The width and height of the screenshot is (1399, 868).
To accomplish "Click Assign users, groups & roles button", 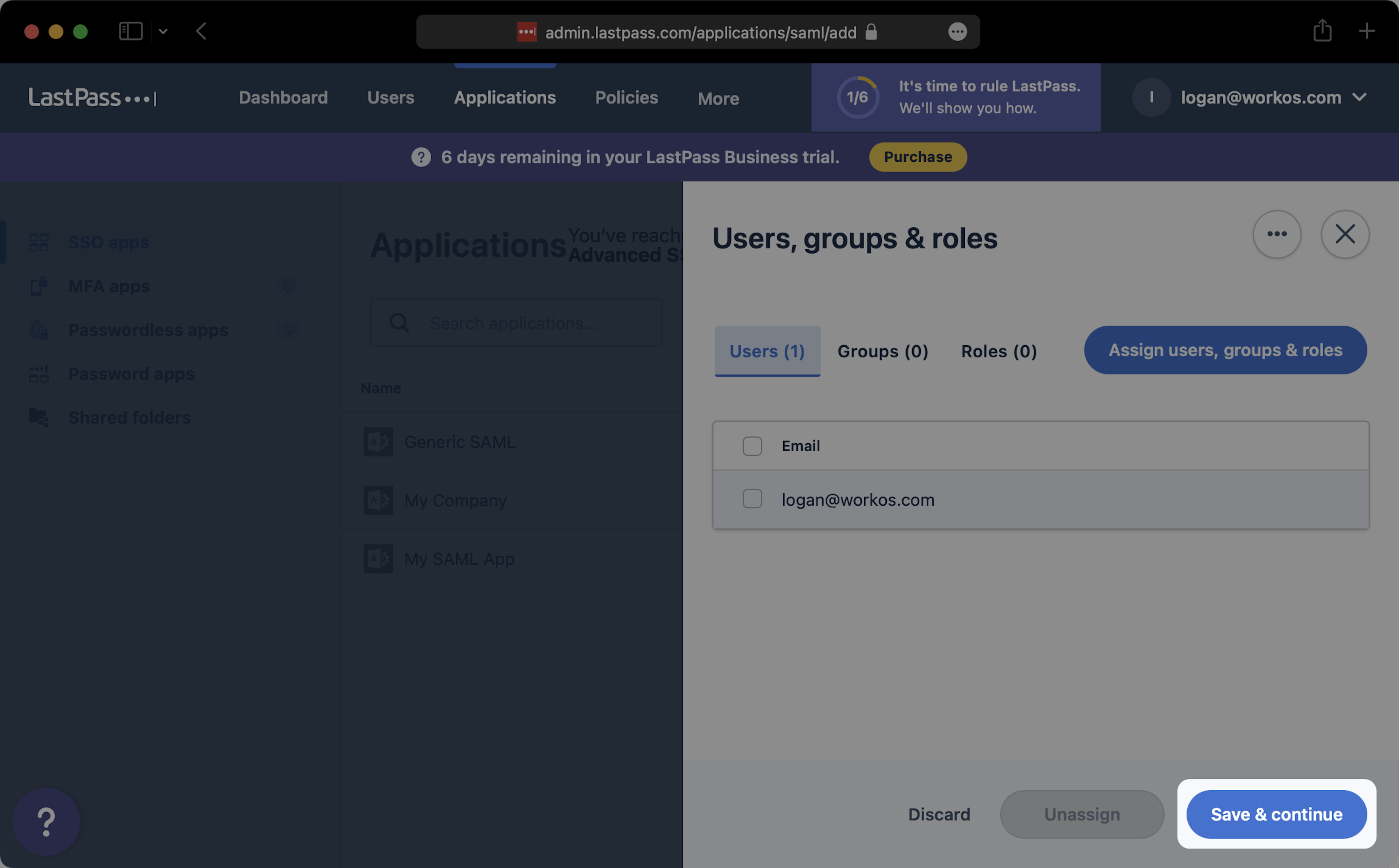I will (1224, 350).
